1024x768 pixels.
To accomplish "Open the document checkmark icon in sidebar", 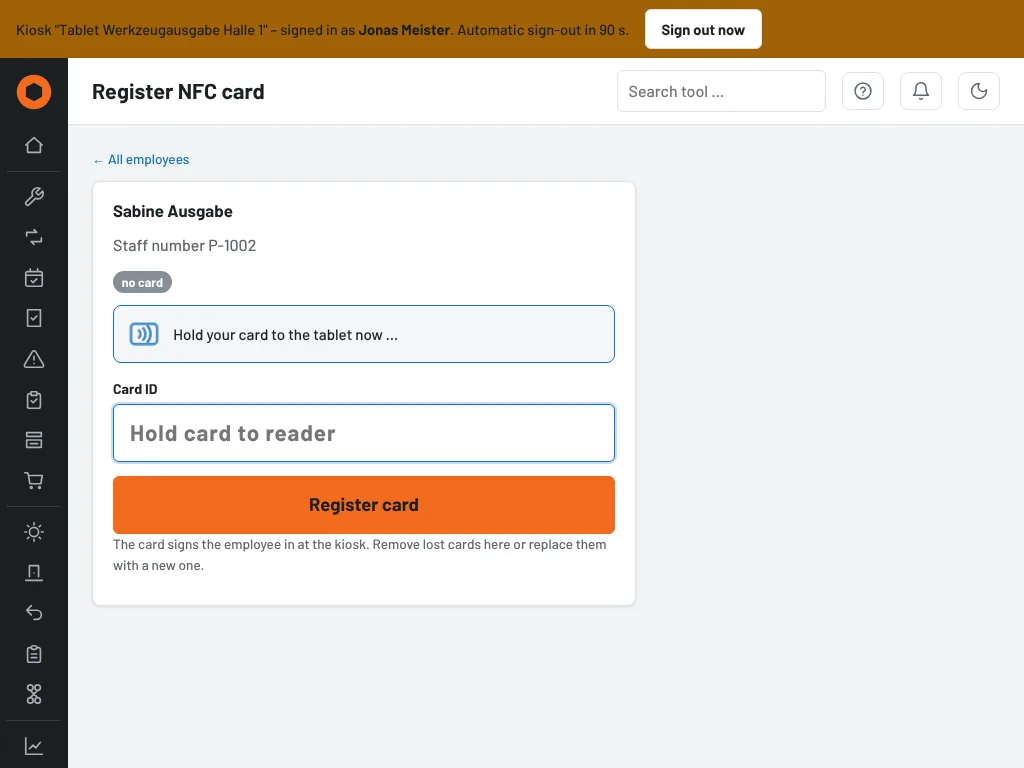I will point(34,318).
